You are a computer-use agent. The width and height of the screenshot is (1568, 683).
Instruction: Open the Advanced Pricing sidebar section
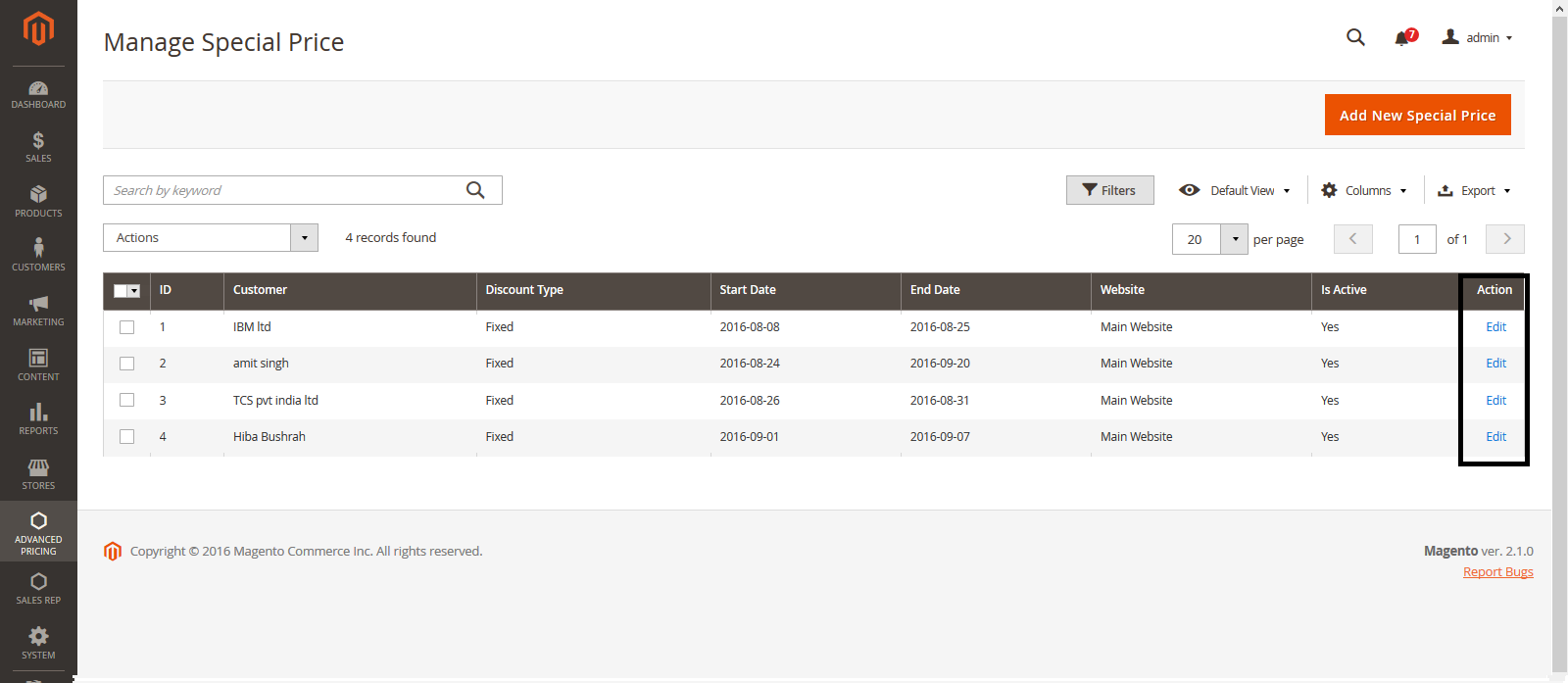pos(38,532)
